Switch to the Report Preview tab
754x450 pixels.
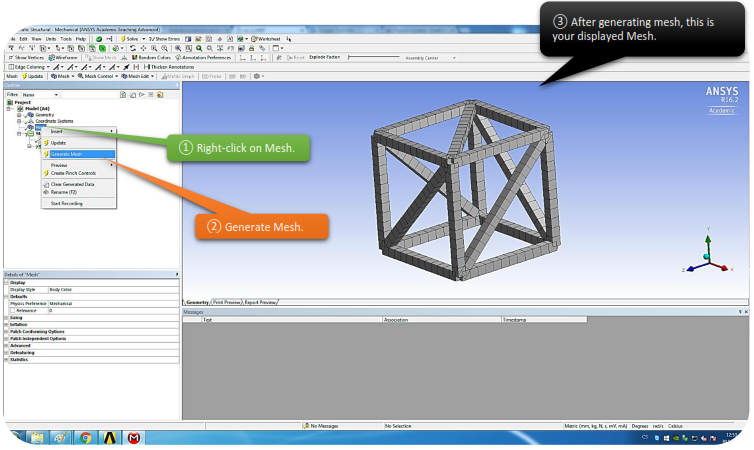pyautogui.click(x=261, y=301)
